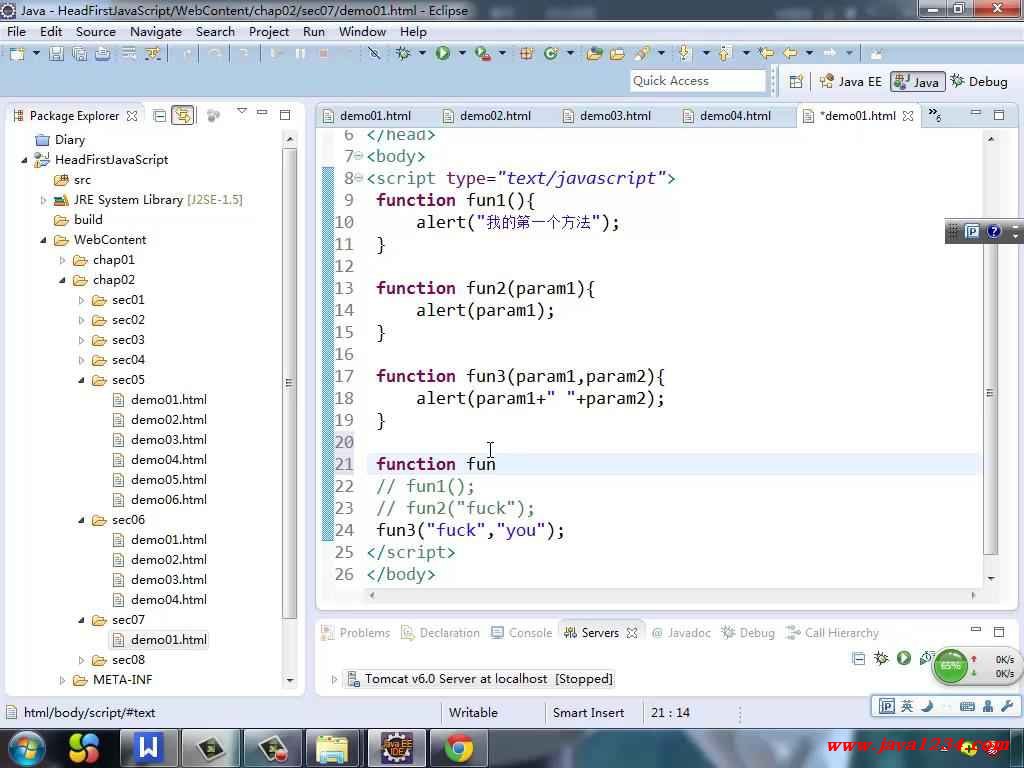Click the New Java Package icon

coord(526,54)
